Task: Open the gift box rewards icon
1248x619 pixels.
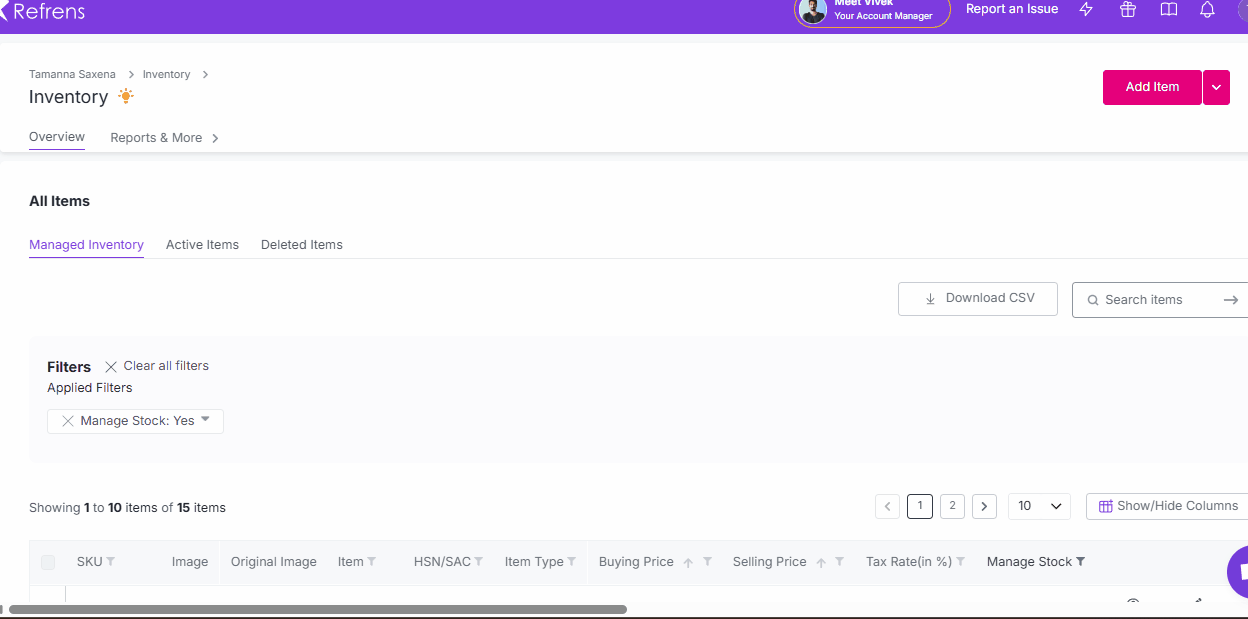Action: pos(1128,9)
